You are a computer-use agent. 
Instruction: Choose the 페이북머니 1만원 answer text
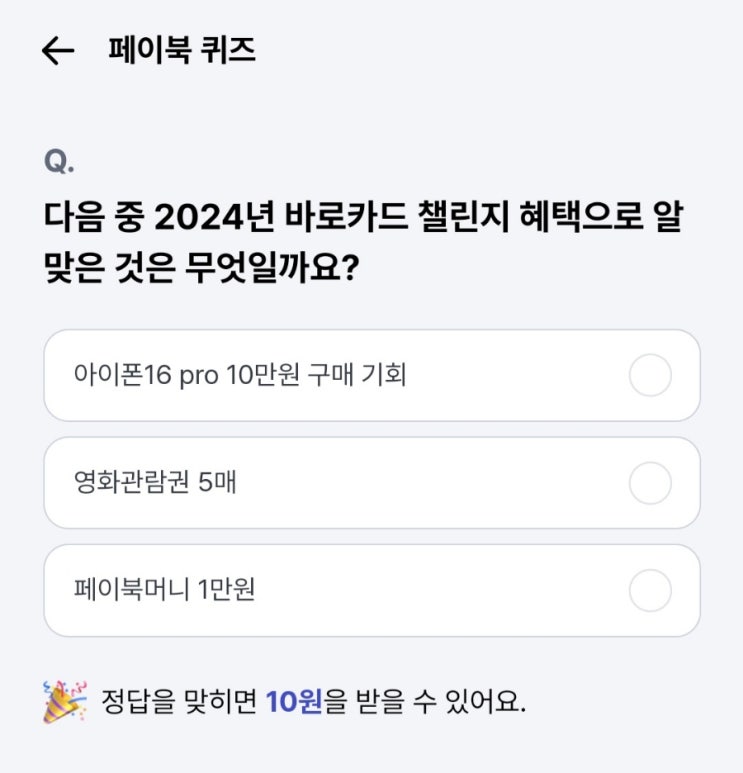click(x=165, y=590)
